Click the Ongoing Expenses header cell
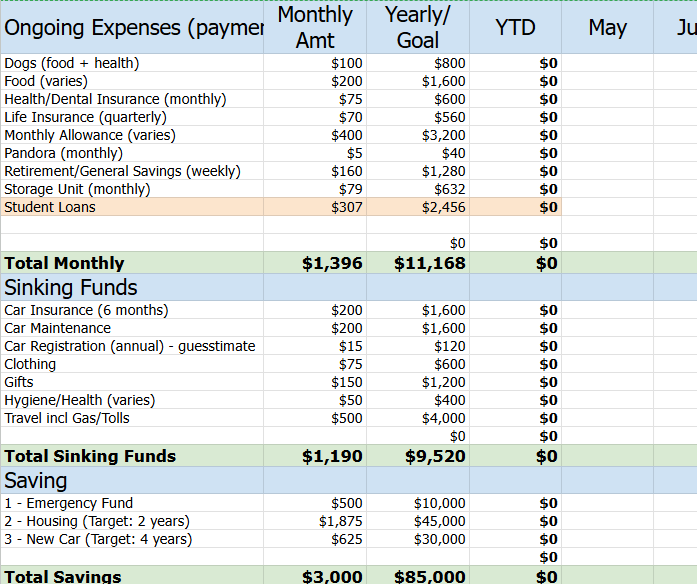The height and width of the screenshot is (584, 697). (133, 27)
